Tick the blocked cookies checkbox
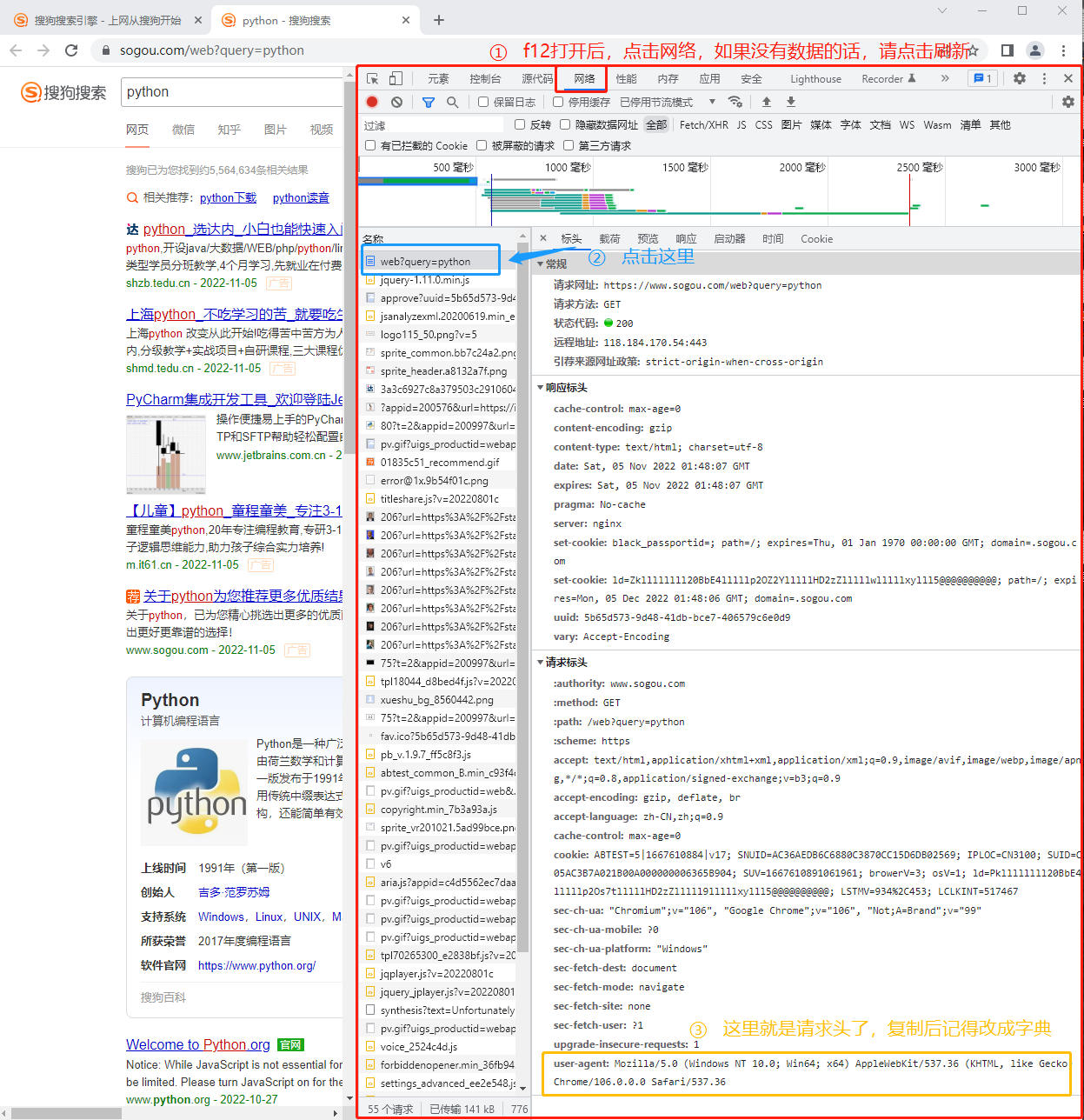The width and height of the screenshot is (1084, 1120). 370,145
